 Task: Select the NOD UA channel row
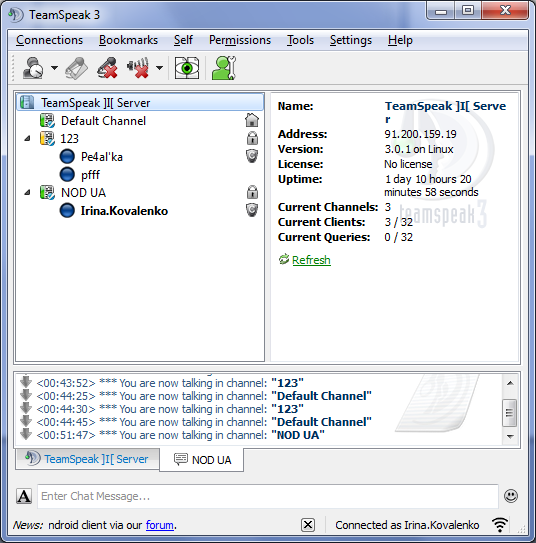click(x=140, y=193)
